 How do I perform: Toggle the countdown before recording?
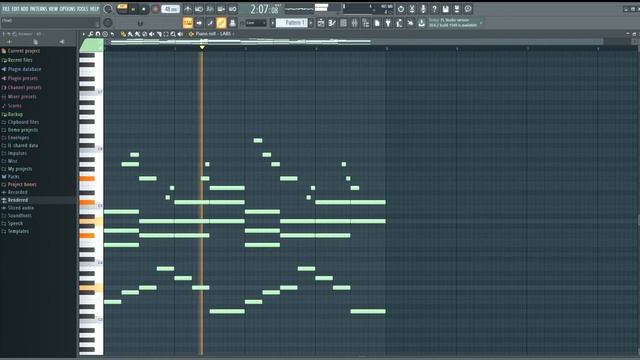pos(210,9)
